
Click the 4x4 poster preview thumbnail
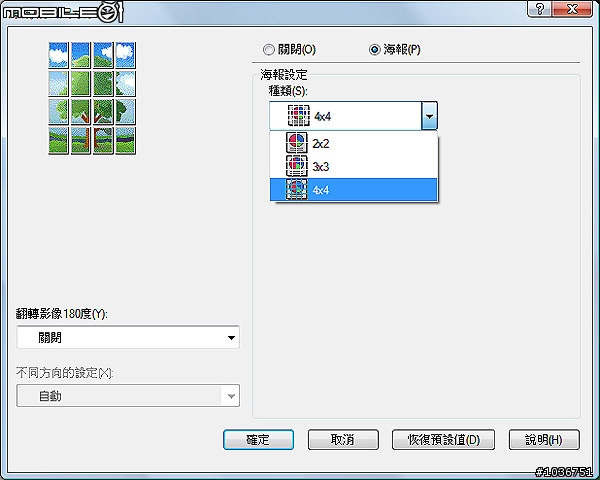click(x=92, y=98)
